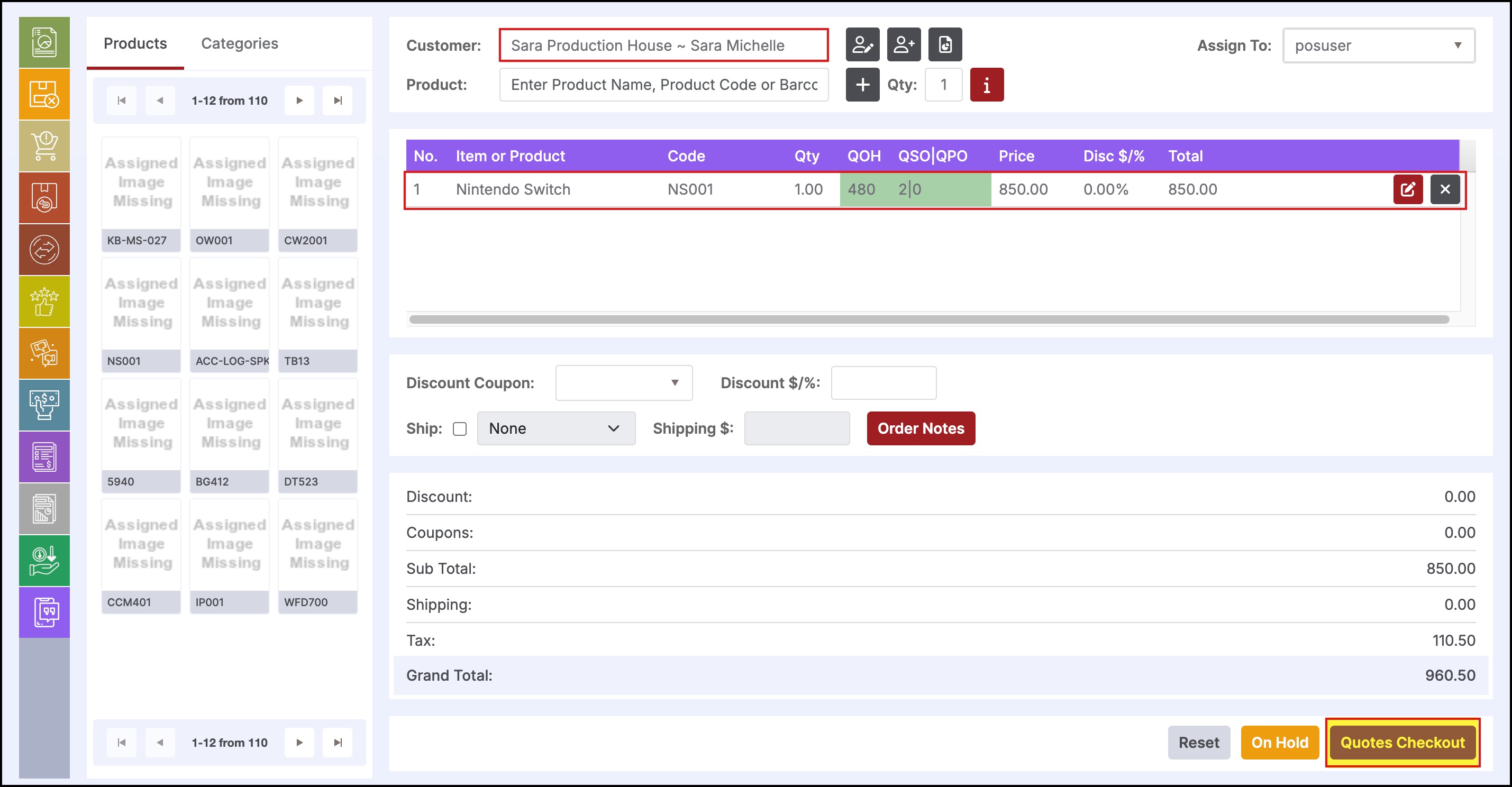Select product thumbnail CW2001

317,195
